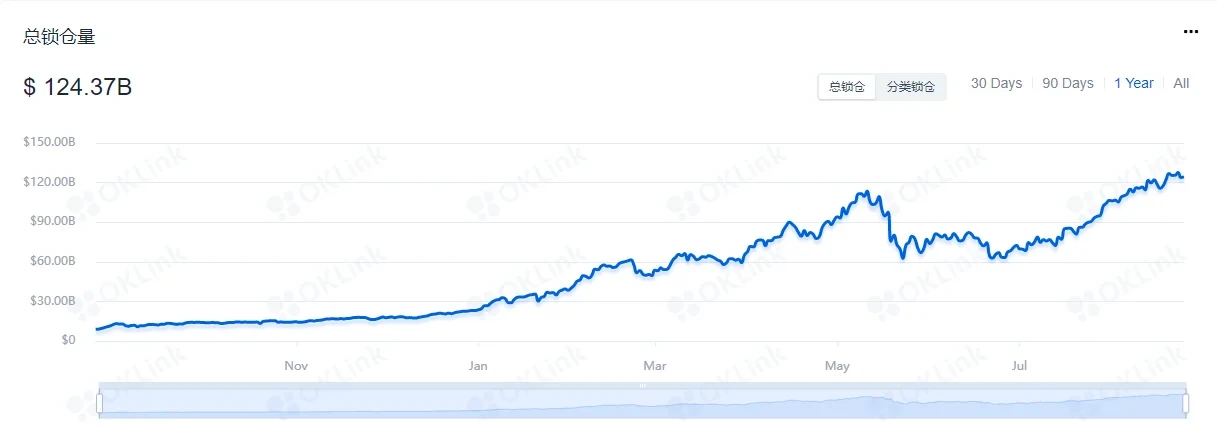Click the Nov label on the x-axis
1217x437 pixels.
[296, 366]
